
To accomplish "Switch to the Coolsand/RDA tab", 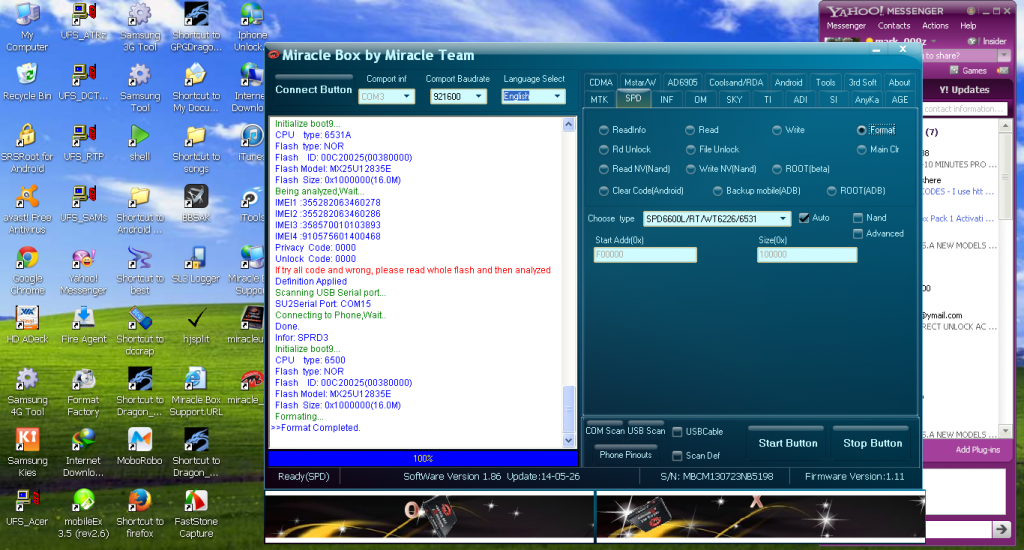I will (735, 82).
